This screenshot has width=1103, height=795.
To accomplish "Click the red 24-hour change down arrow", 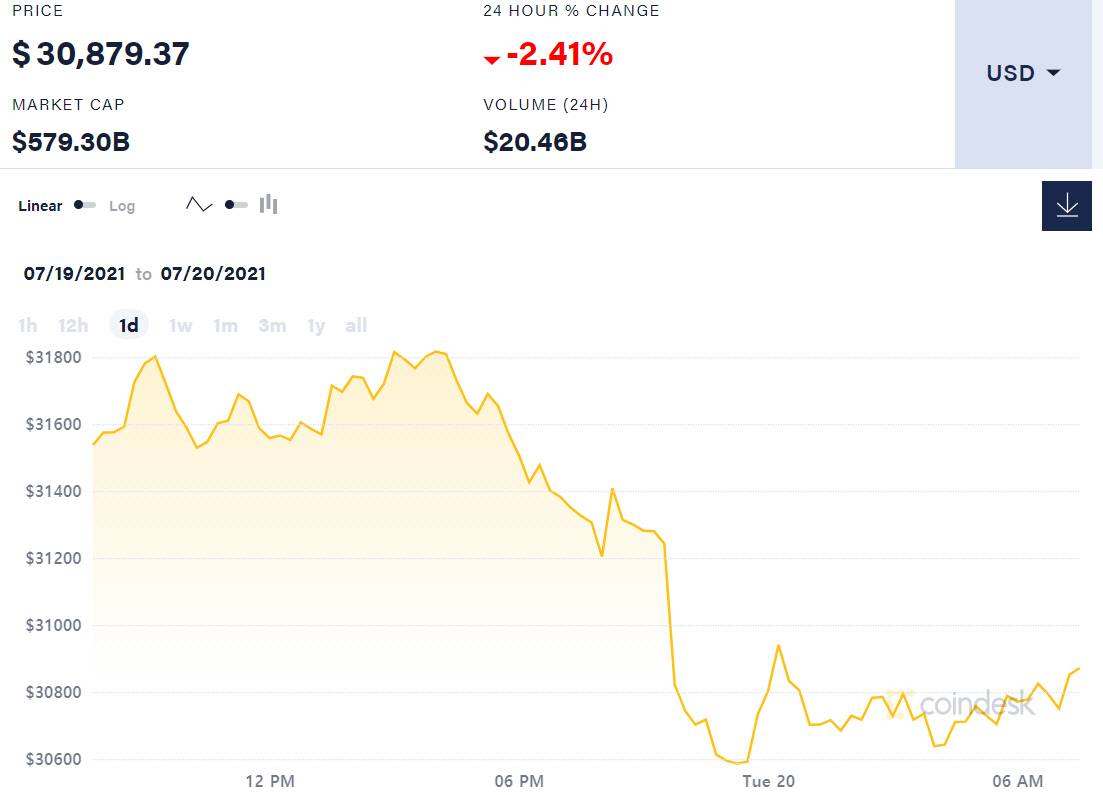I will pos(491,61).
